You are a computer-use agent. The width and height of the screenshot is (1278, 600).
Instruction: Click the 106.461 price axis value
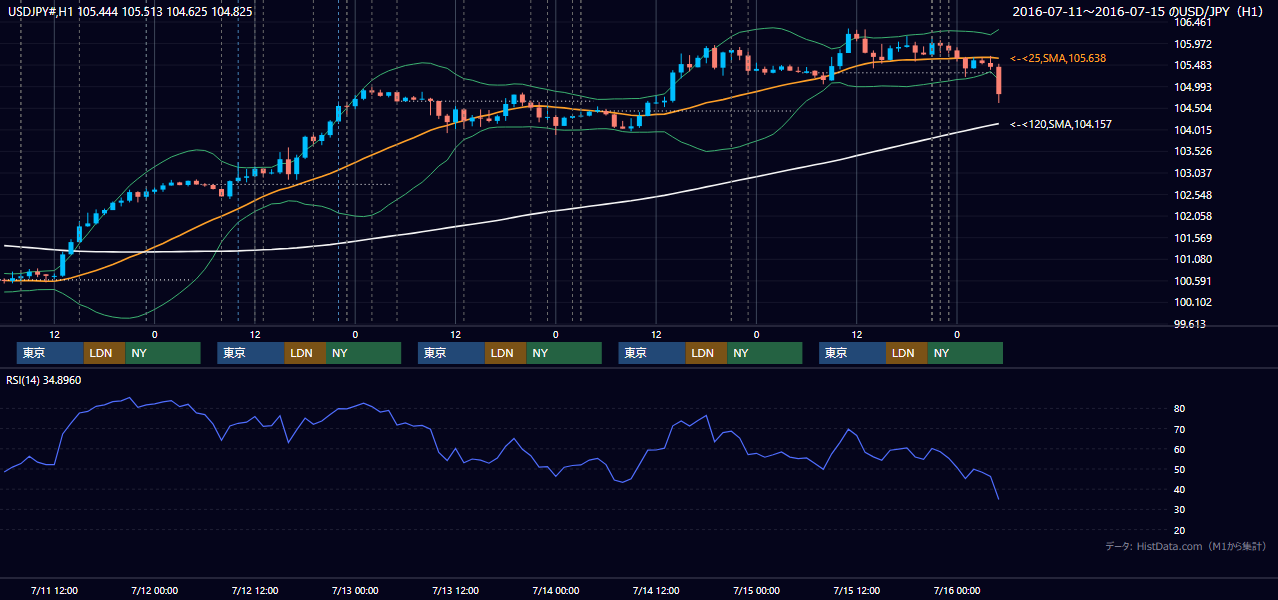[1192, 22]
